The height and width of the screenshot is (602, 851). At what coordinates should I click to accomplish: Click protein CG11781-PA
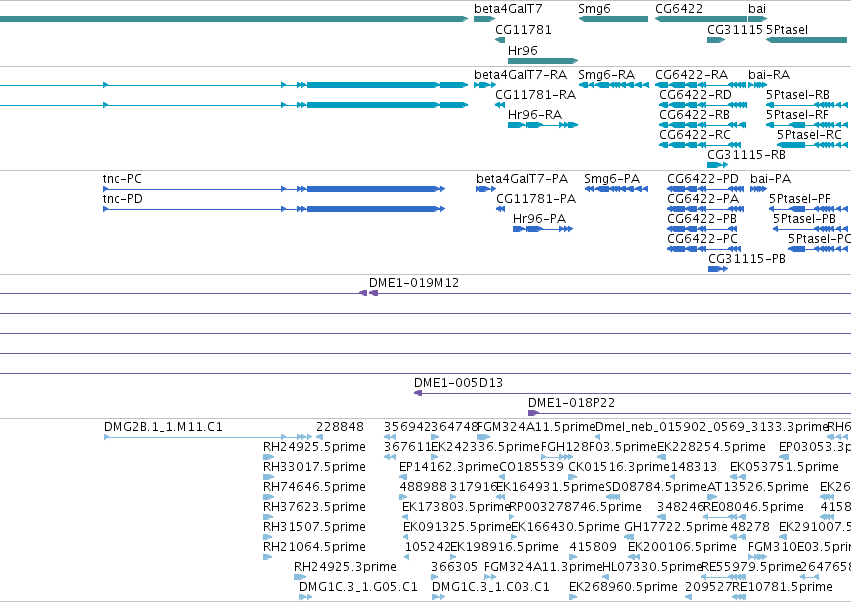coord(501,209)
